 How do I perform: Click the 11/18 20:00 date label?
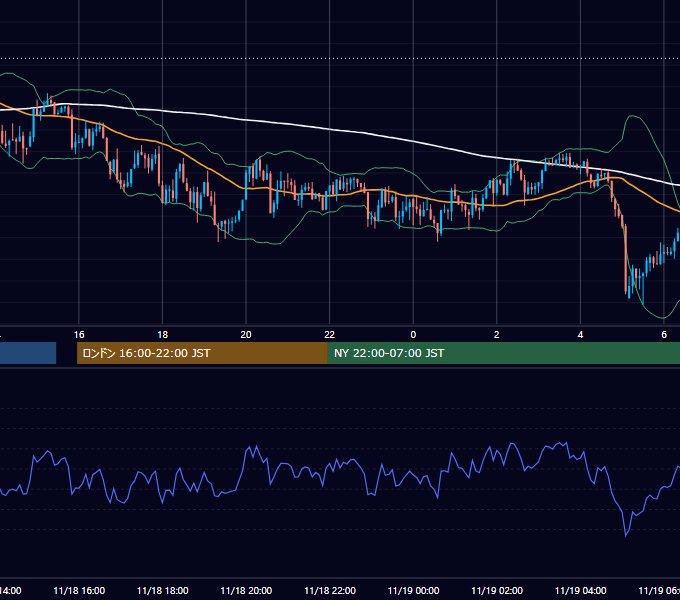pos(246,591)
